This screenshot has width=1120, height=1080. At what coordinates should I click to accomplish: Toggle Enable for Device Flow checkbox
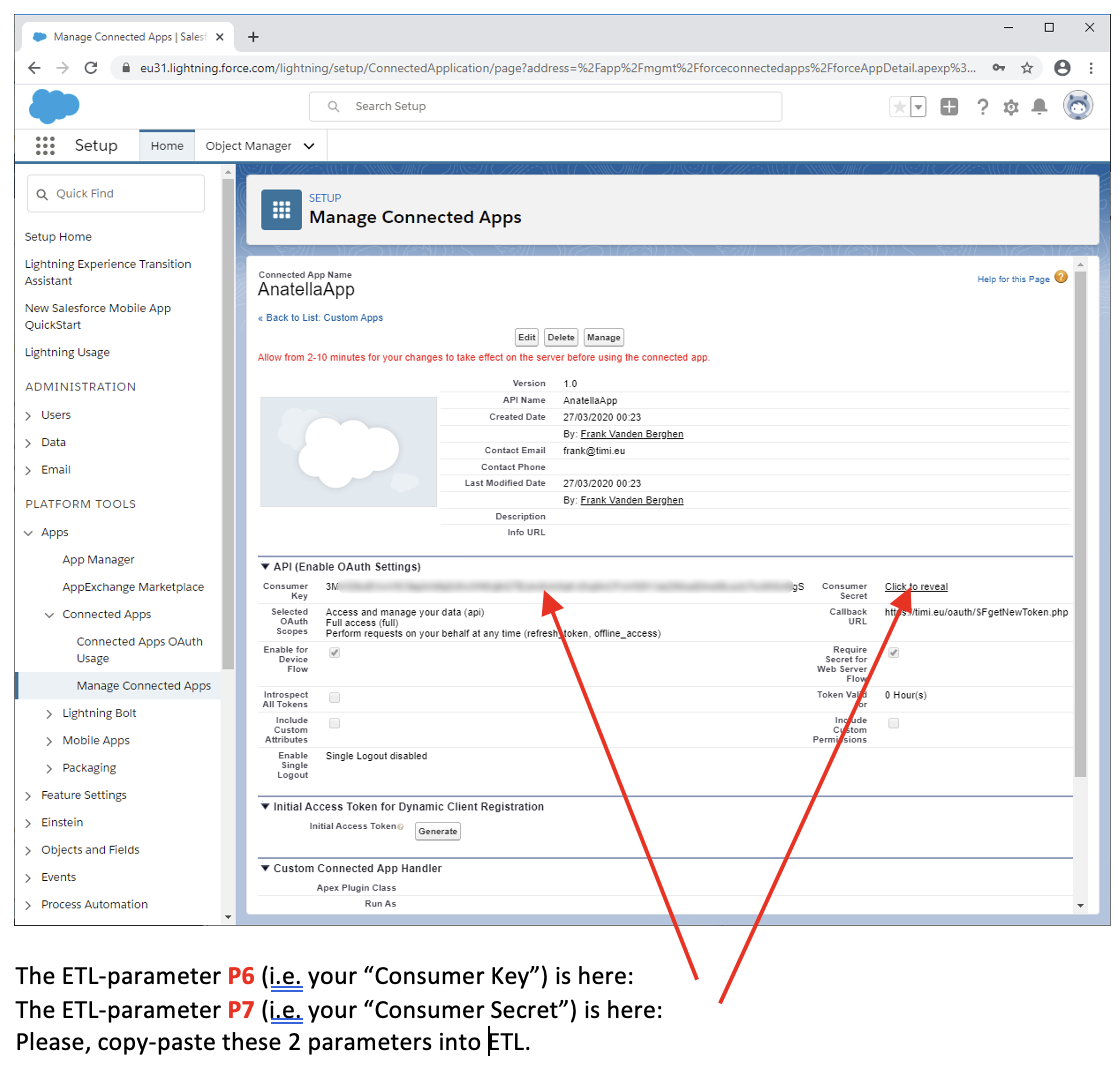click(334, 652)
